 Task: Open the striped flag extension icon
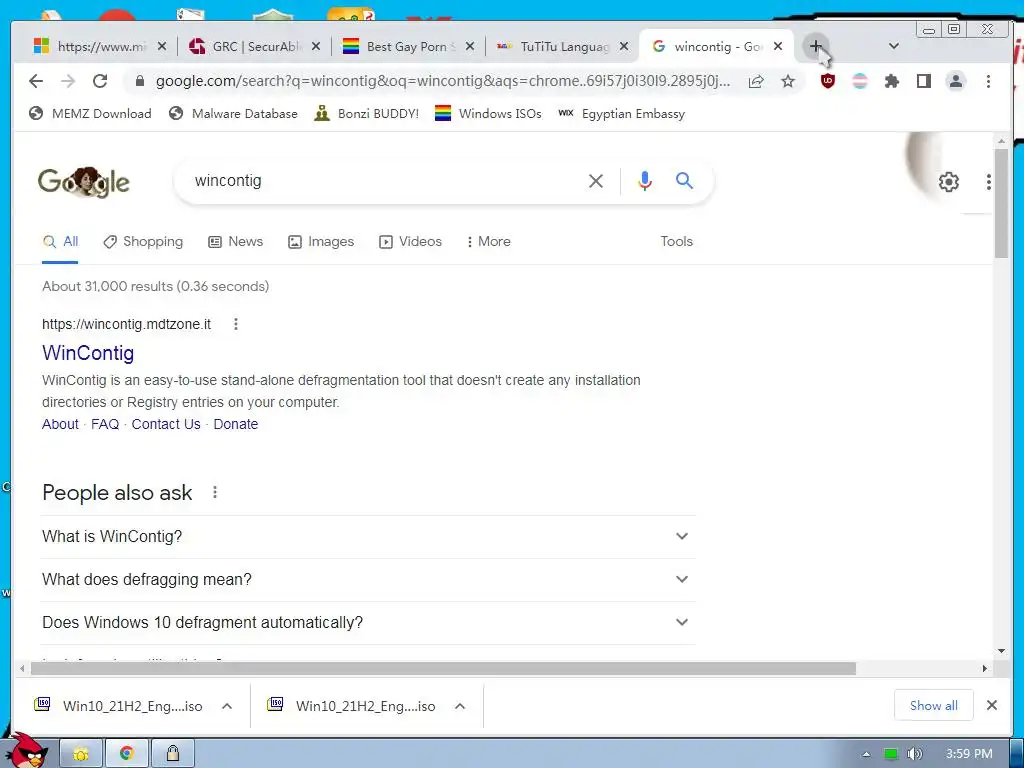click(x=860, y=81)
